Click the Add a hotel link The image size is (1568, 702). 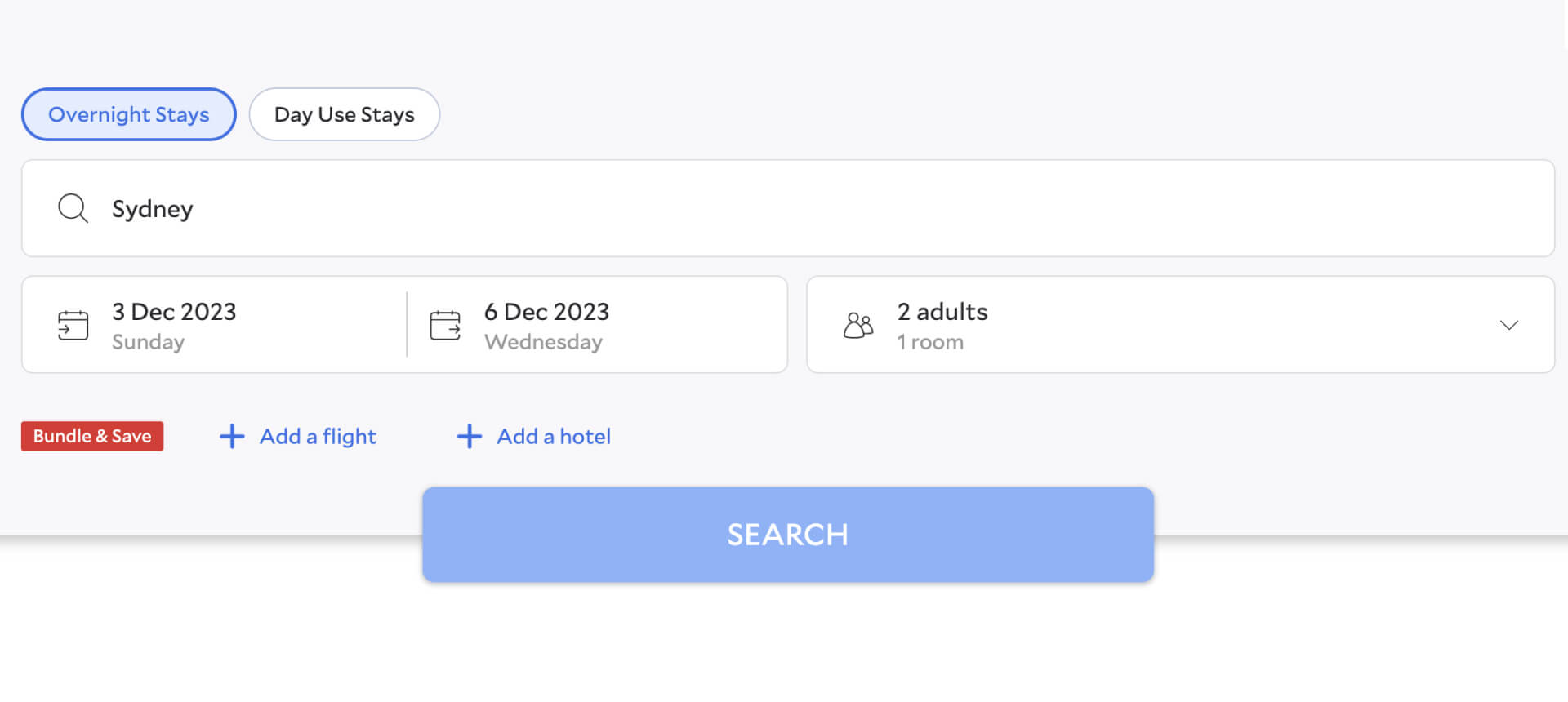click(553, 436)
